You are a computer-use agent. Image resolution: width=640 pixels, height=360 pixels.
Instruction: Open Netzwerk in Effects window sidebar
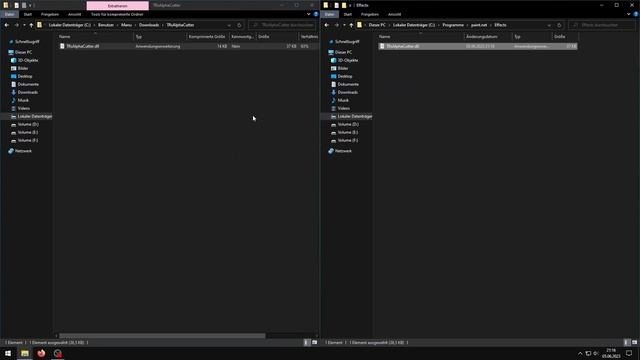click(343, 151)
